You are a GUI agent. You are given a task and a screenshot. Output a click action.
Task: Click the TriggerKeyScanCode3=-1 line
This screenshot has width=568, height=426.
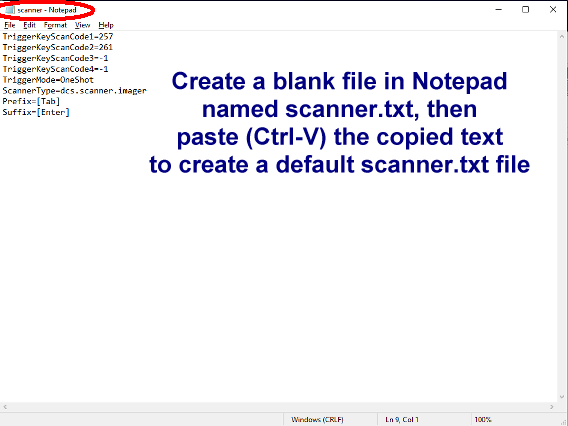tap(55, 58)
